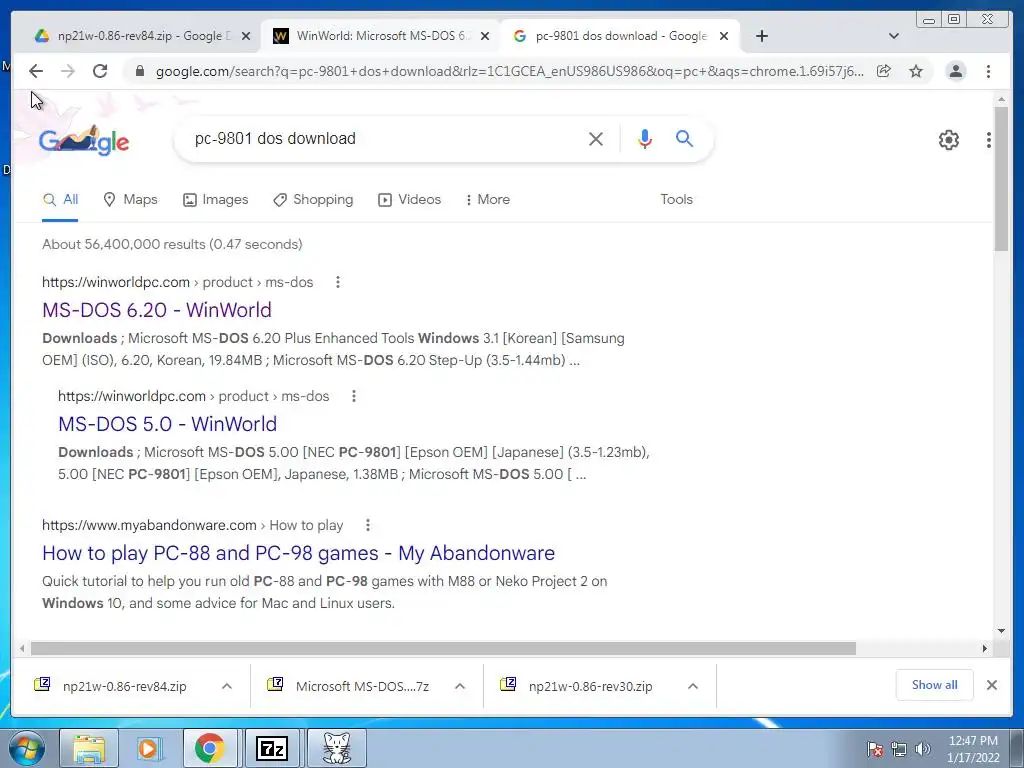
Task: Switch to Maps results
Action: (131, 200)
